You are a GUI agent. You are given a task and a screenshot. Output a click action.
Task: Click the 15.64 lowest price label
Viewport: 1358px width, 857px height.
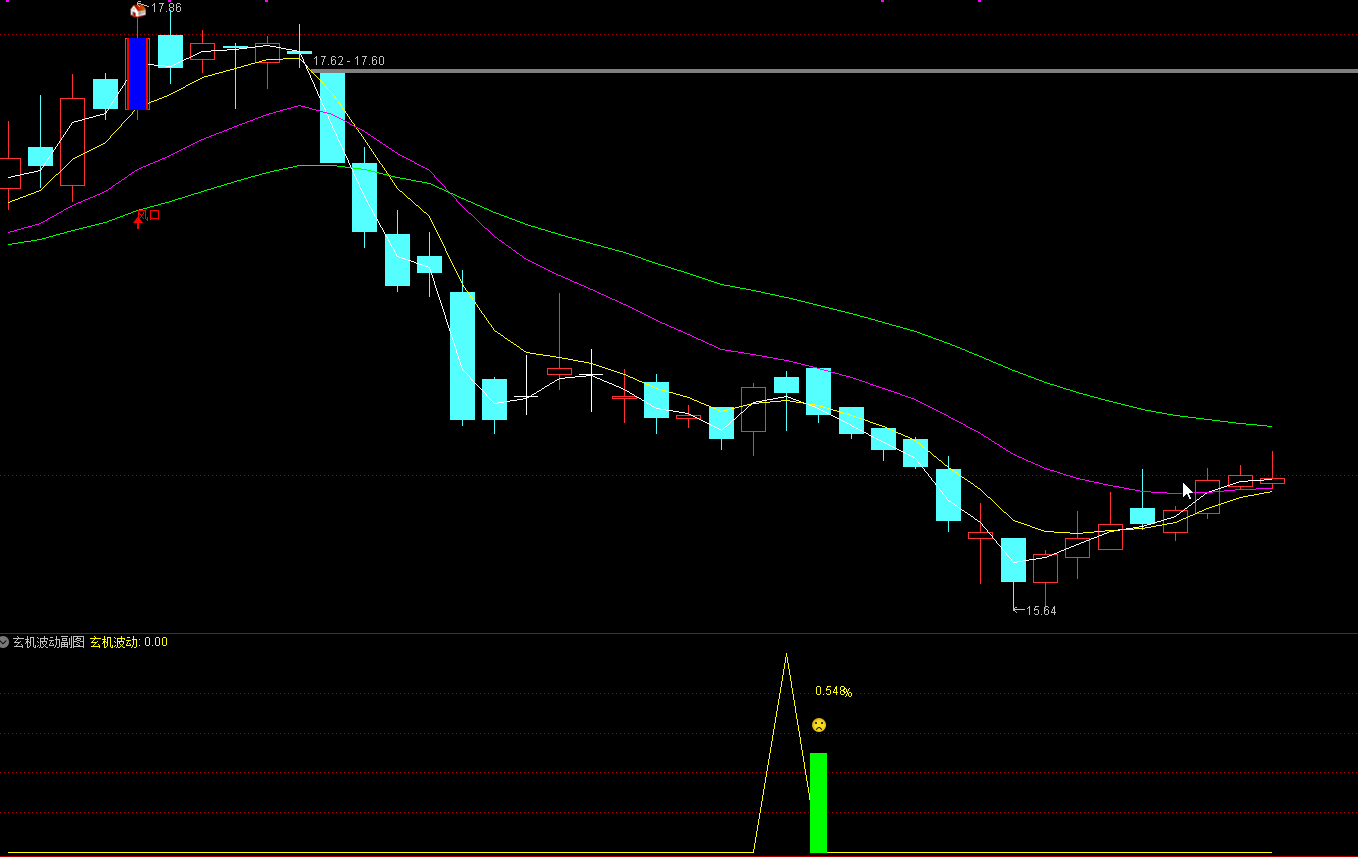[x=1041, y=611]
